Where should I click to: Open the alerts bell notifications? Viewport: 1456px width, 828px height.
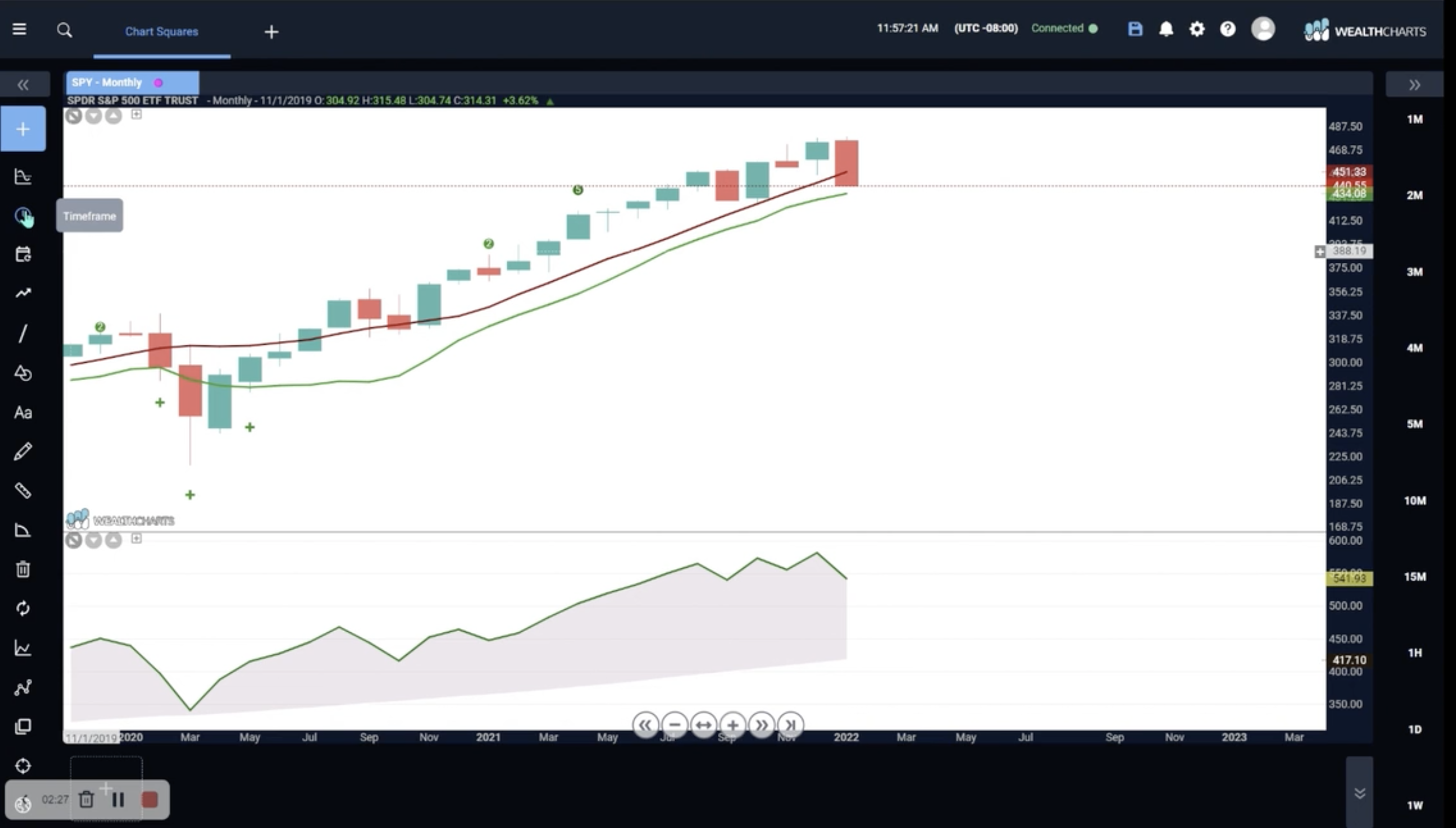coord(1166,28)
